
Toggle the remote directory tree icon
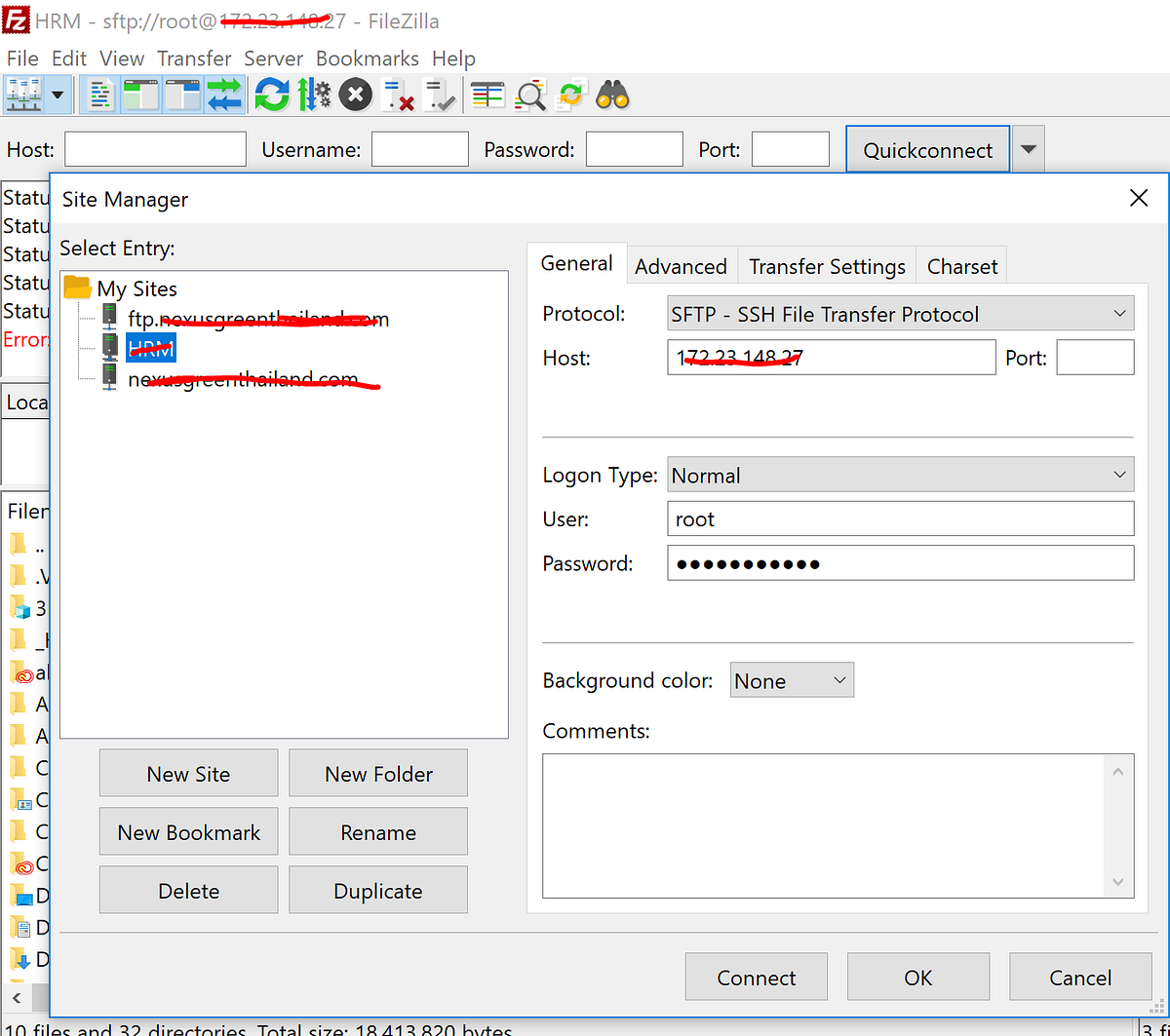(x=182, y=95)
